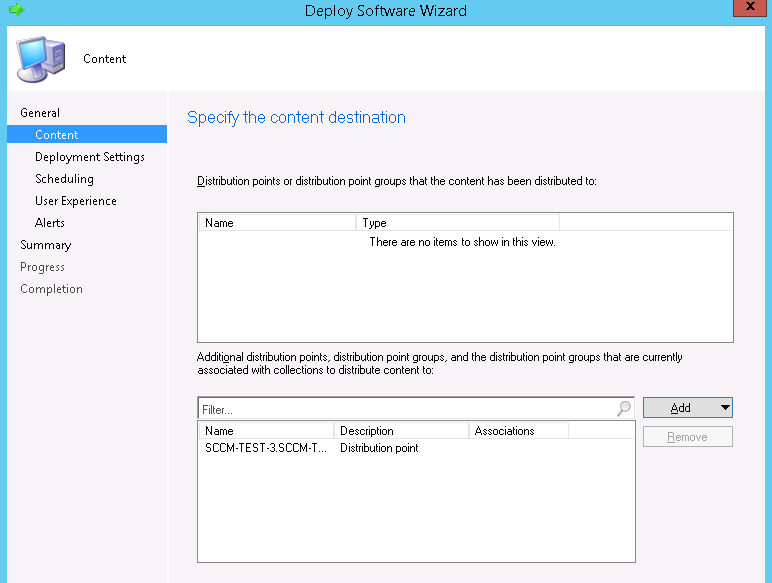This screenshot has height=583, width=772.
Task: Click the computer icon beside Content header
Action: point(40,59)
